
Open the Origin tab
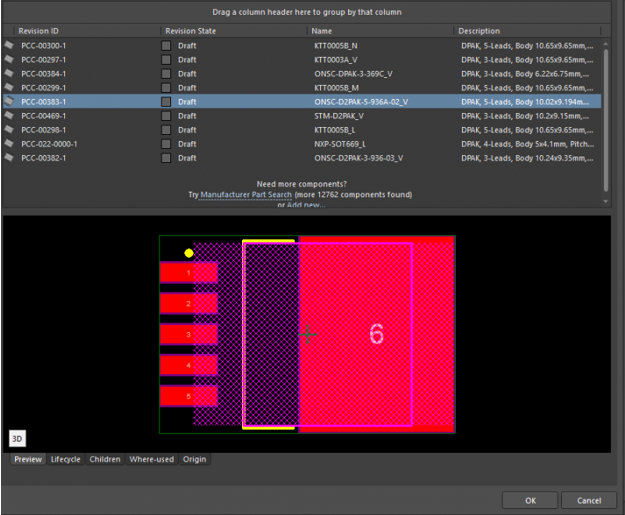click(x=195, y=459)
